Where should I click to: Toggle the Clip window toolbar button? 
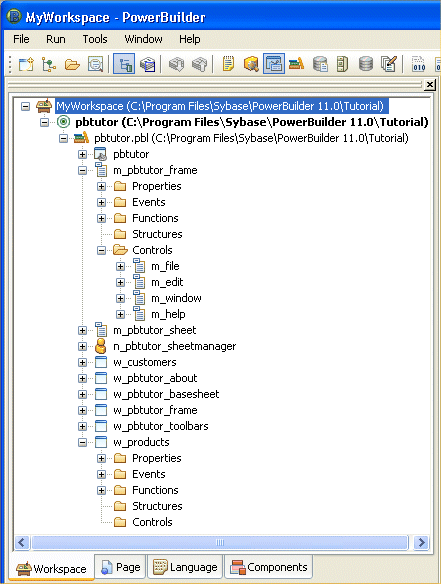coord(274,64)
